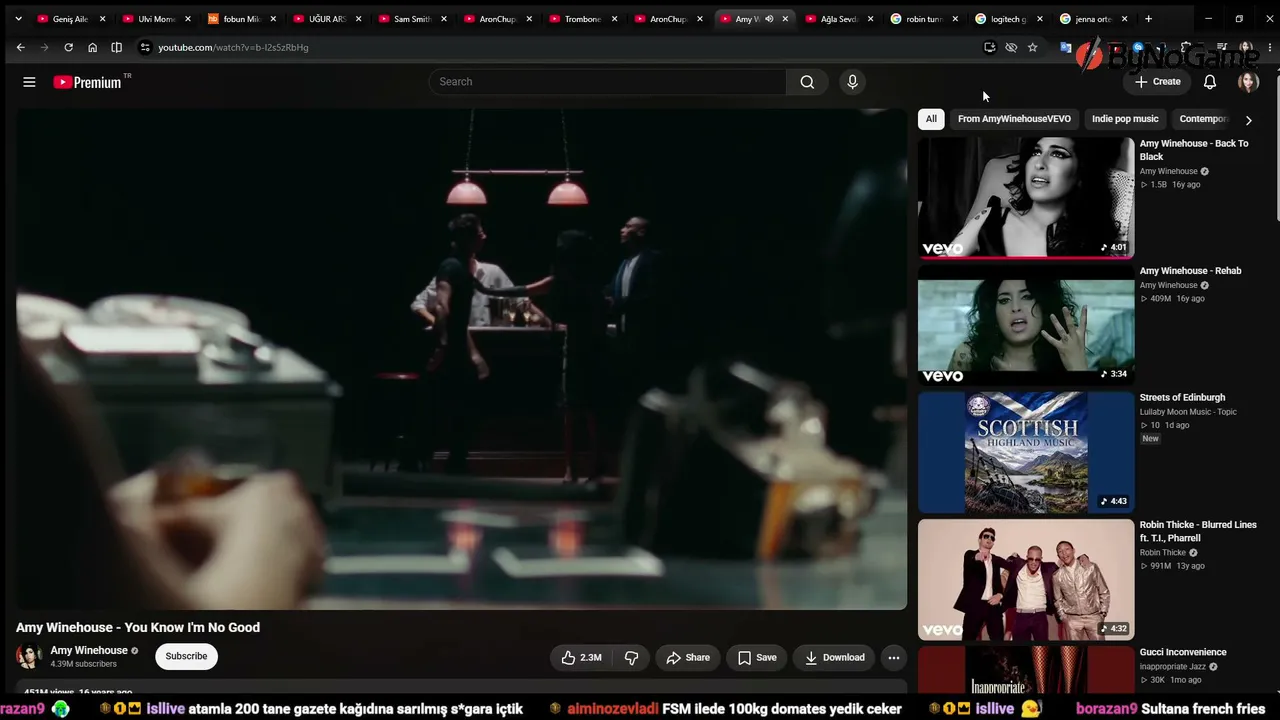Play the Scottish Highland Music thumbnail
This screenshot has width=1280, height=720.
tap(1026, 452)
